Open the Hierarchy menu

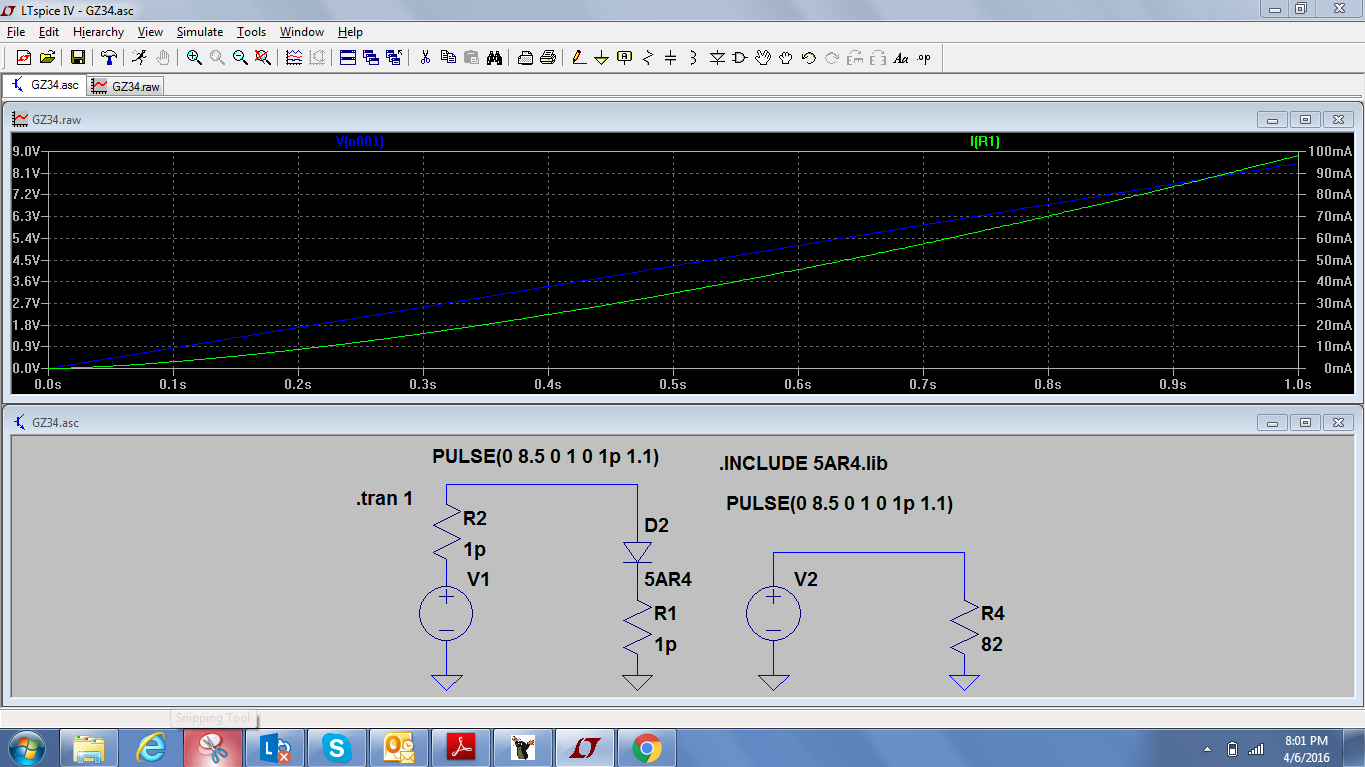point(98,32)
